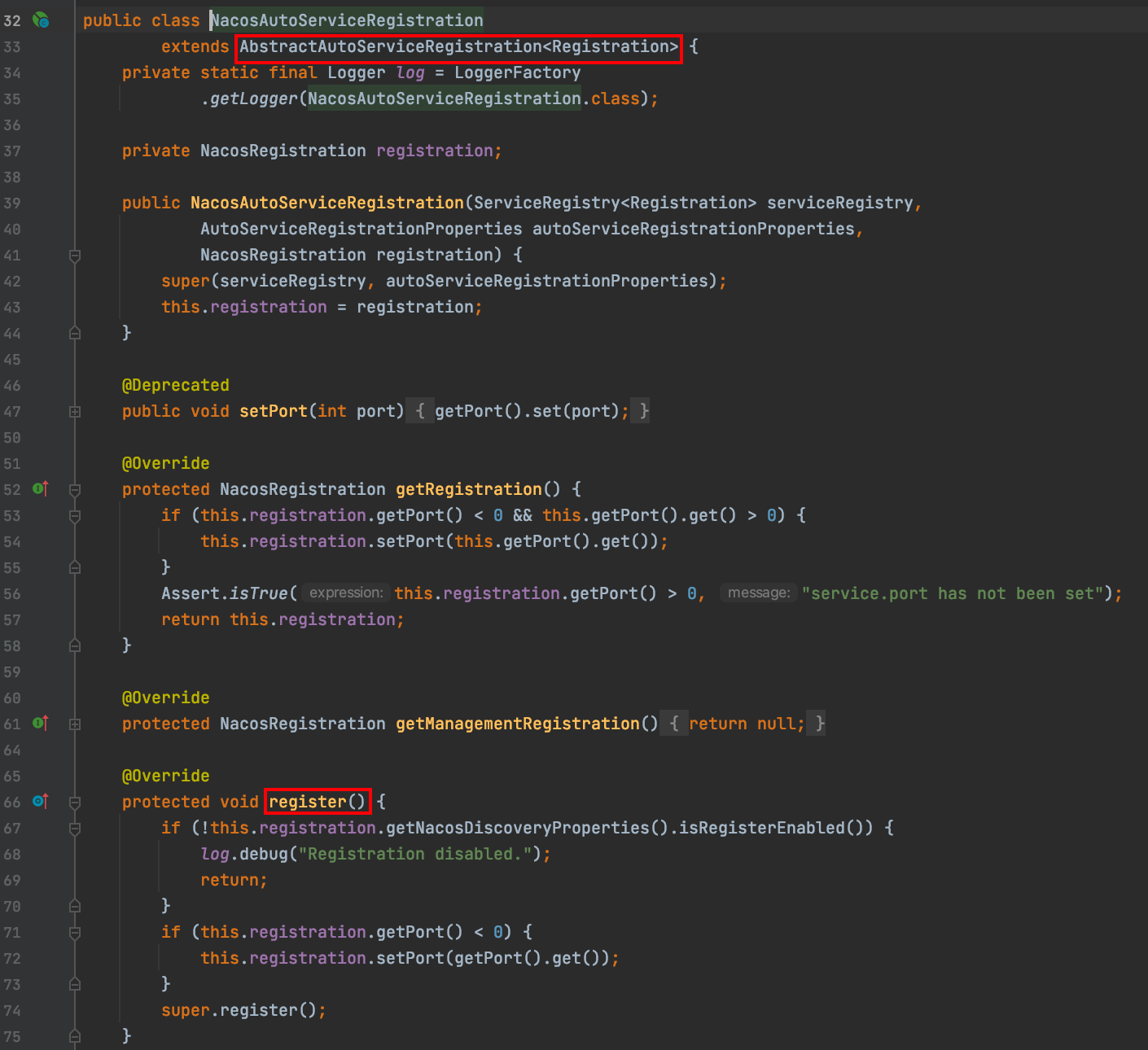This screenshot has width=1148, height=1050.
Task: Expand the folded setPort method on line 47
Action: 75,412
